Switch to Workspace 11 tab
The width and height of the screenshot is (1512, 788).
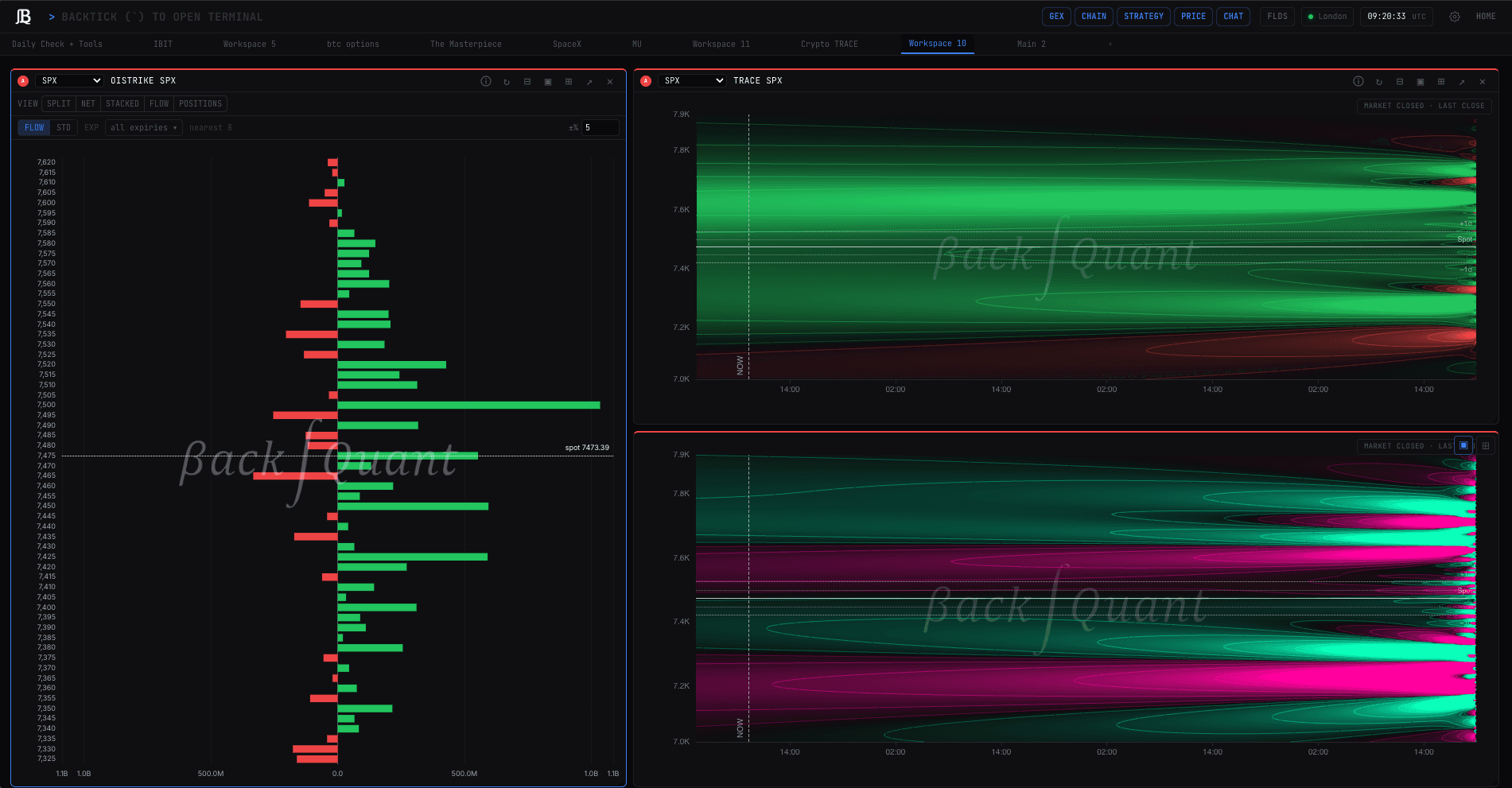pos(721,45)
